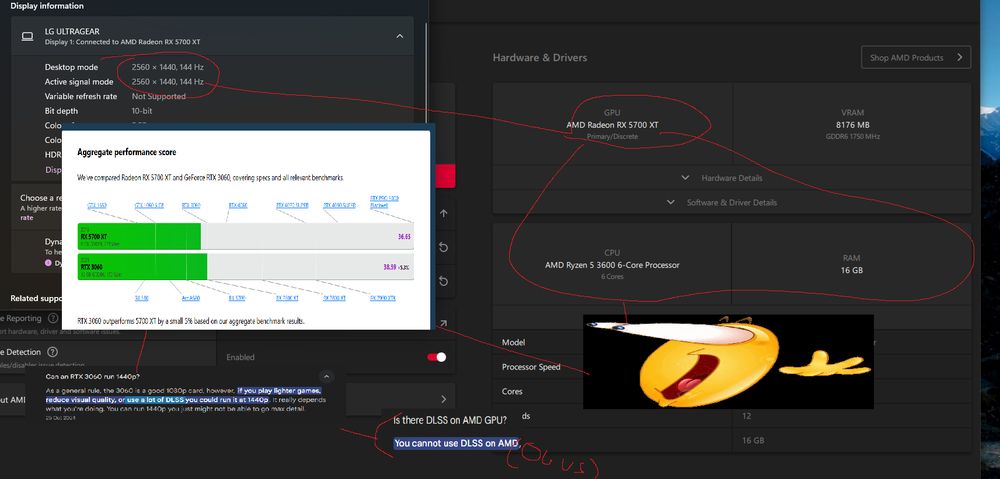The height and width of the screenshot is (479, 1000).
Task: Click 'AMD Radeon RX 5700 XT' GPU tile
Action: [x=612, y=124]
